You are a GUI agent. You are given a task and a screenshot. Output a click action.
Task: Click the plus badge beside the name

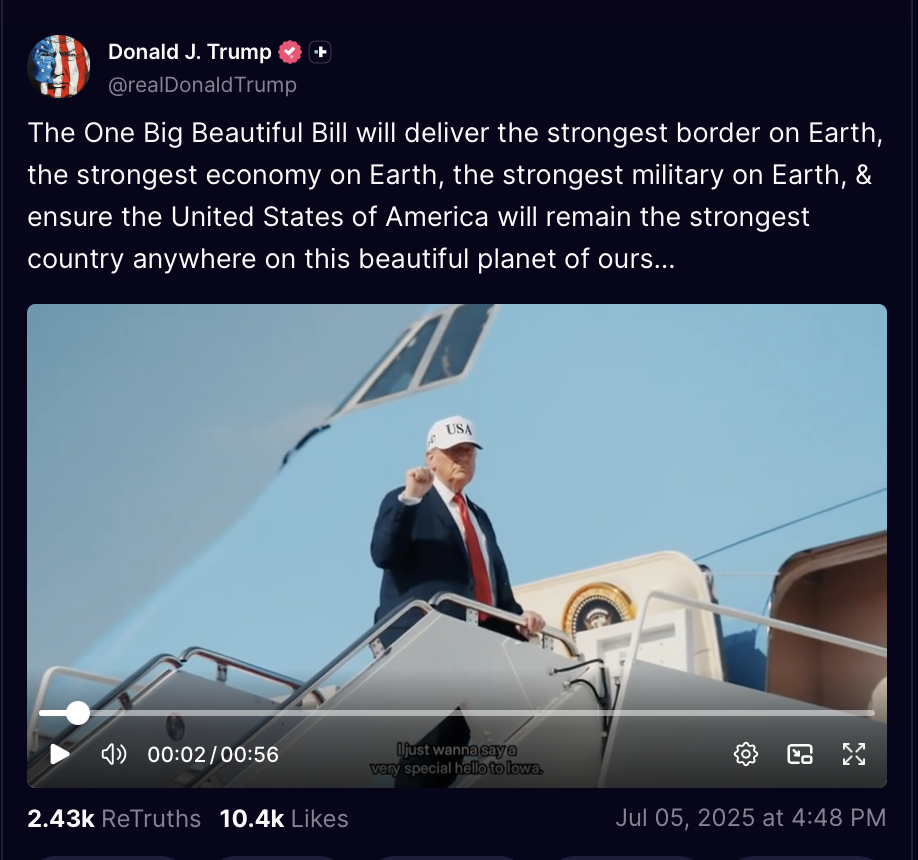pos(320,52)
